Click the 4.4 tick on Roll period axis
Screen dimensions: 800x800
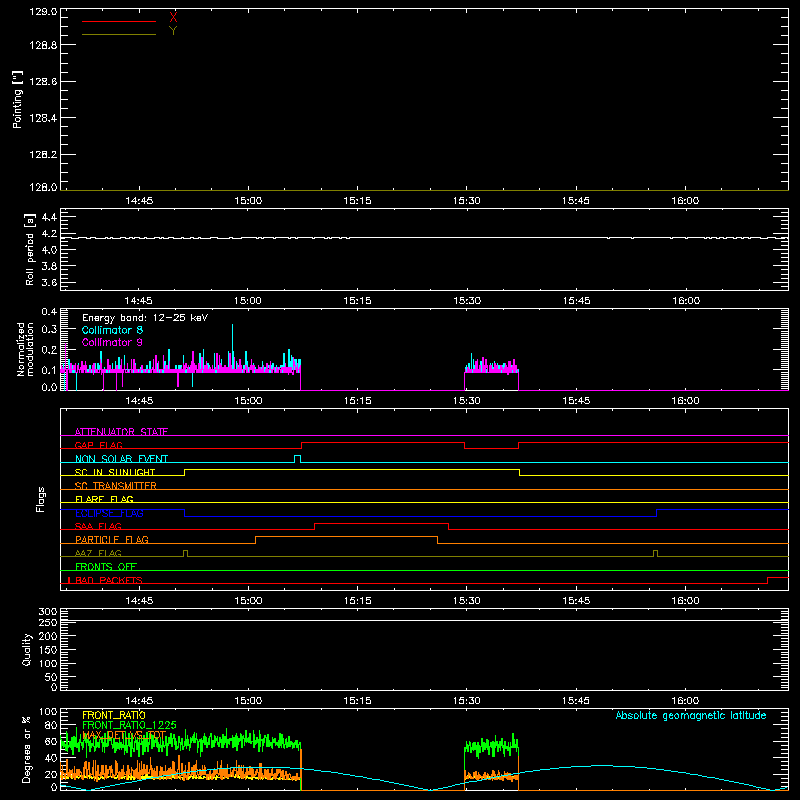point(49,217)
